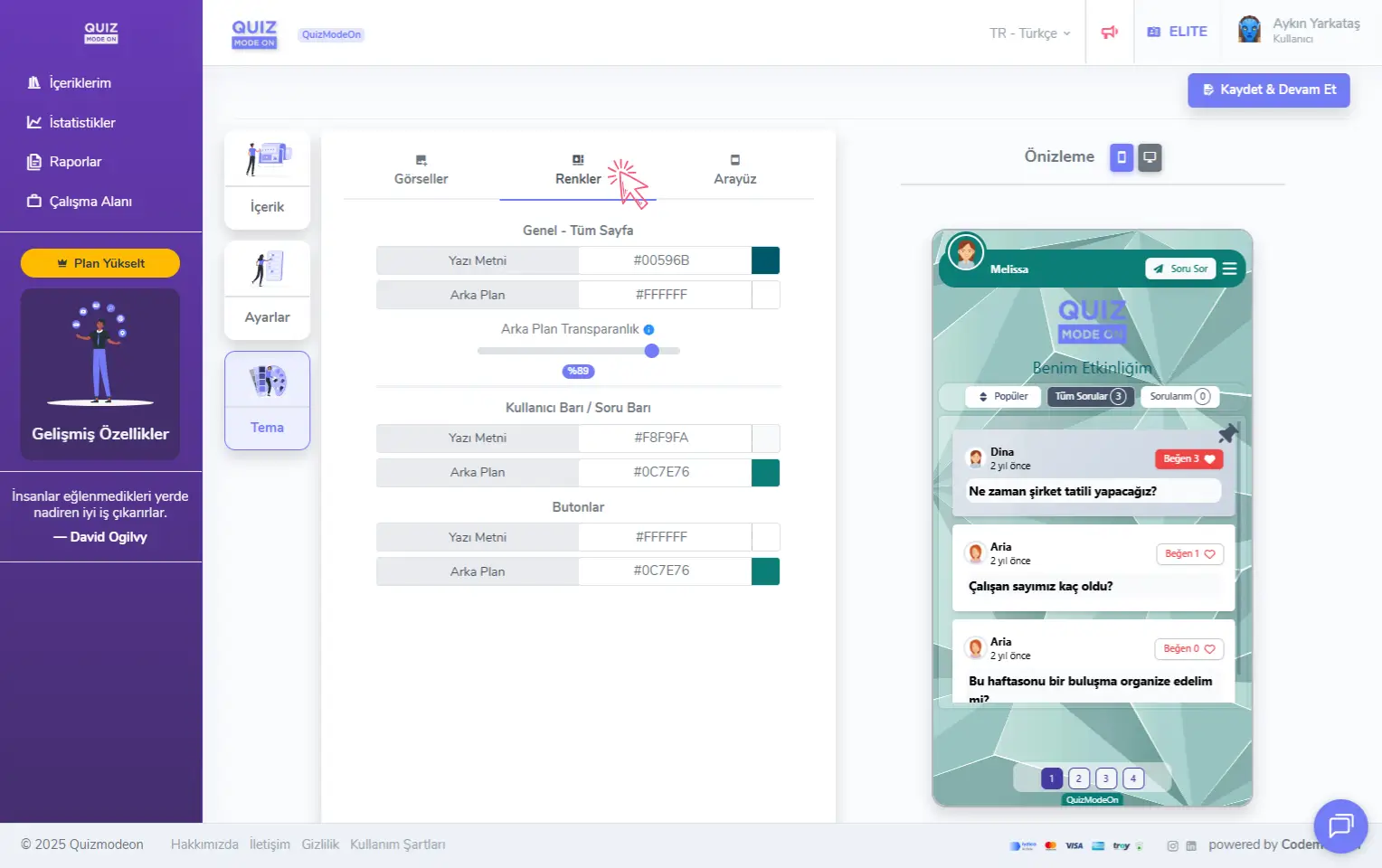Click the hamburger menu in preview
Image resolution: width=1382 pixels, height=868 pixels.
pos(1229,269)
